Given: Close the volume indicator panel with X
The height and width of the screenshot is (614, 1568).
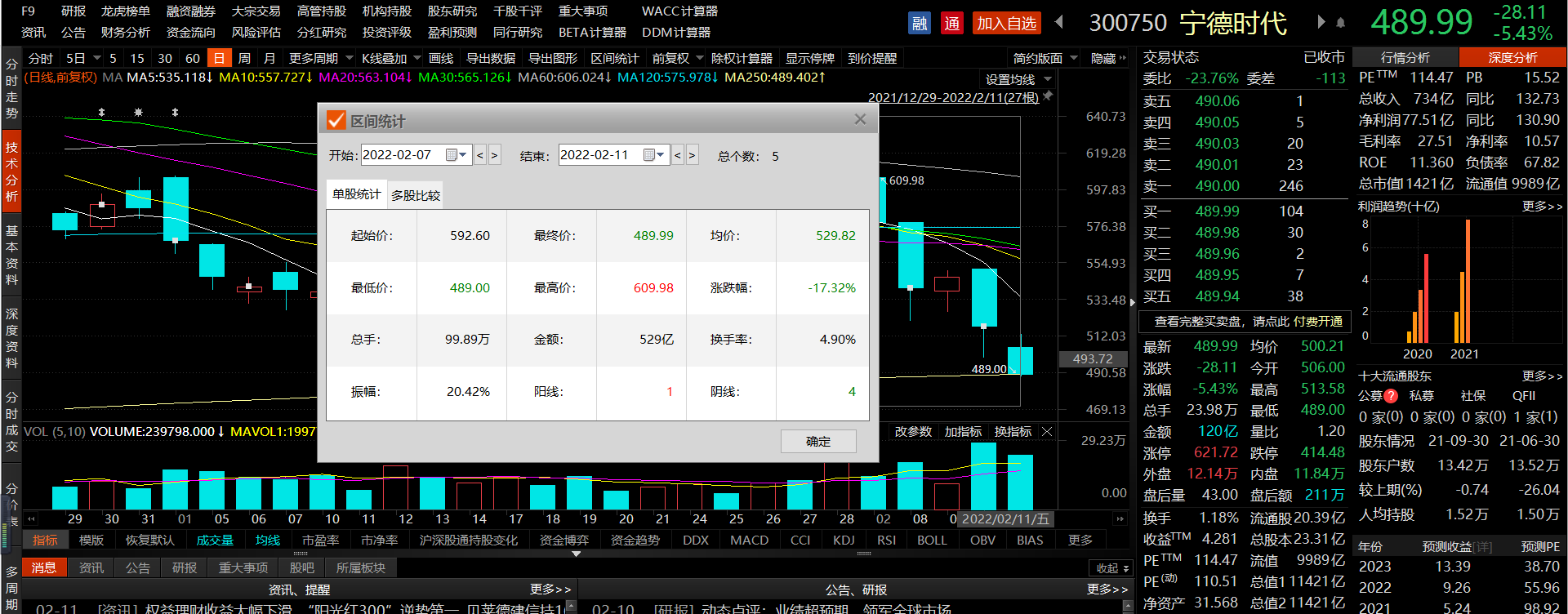Looking at the screenshot, I should point(1047,431).
